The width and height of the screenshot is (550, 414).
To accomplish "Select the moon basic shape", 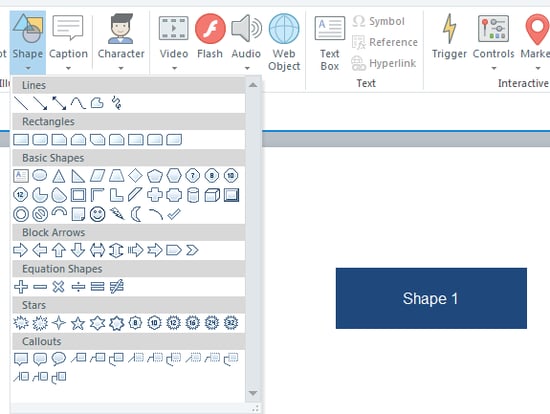I will tap(136, 214).
